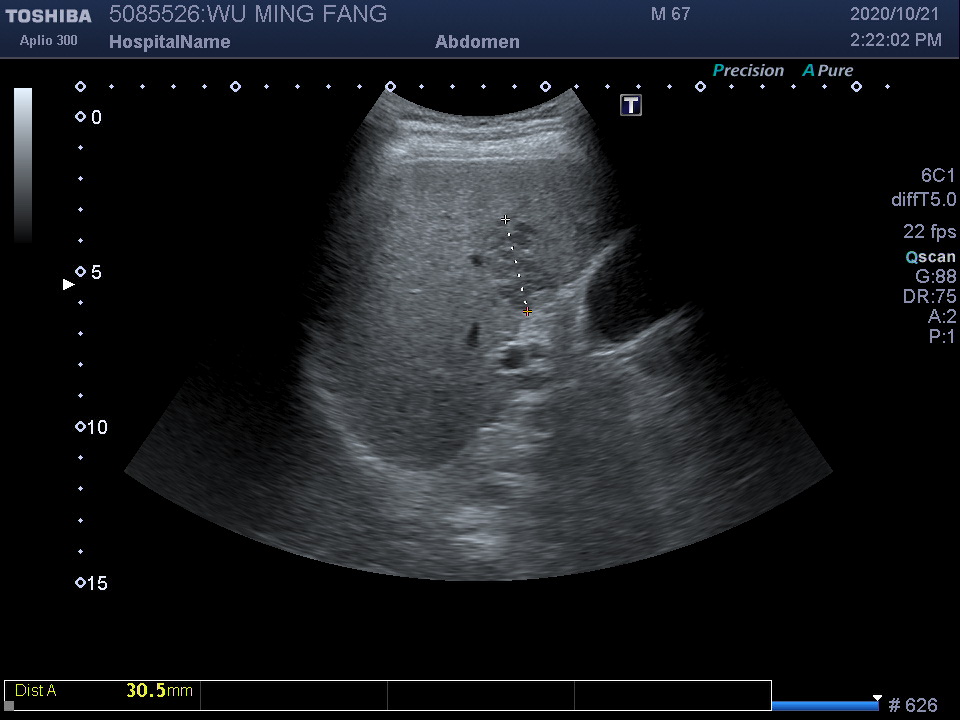Toggle the Precision imaging indicator
The image size is (960, 720).
pyautogui.click(x=748, y=71)
